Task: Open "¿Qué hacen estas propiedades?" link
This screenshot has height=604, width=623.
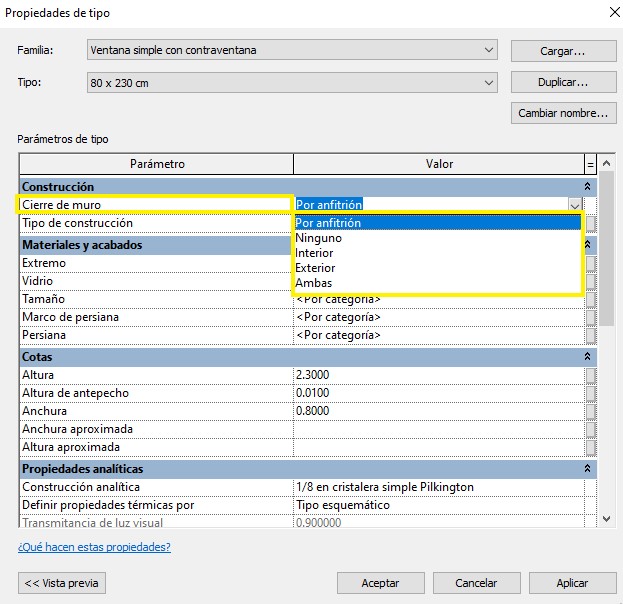Action: [94, 547]
